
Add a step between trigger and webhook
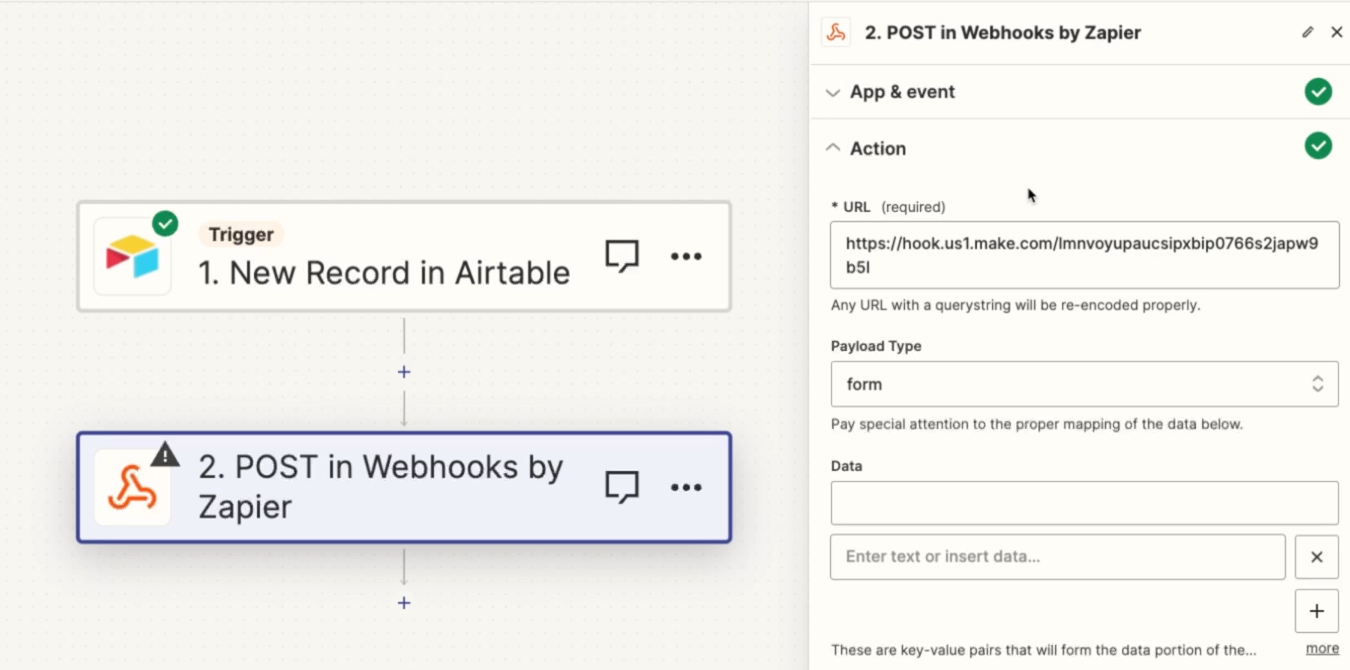[404, 372]
